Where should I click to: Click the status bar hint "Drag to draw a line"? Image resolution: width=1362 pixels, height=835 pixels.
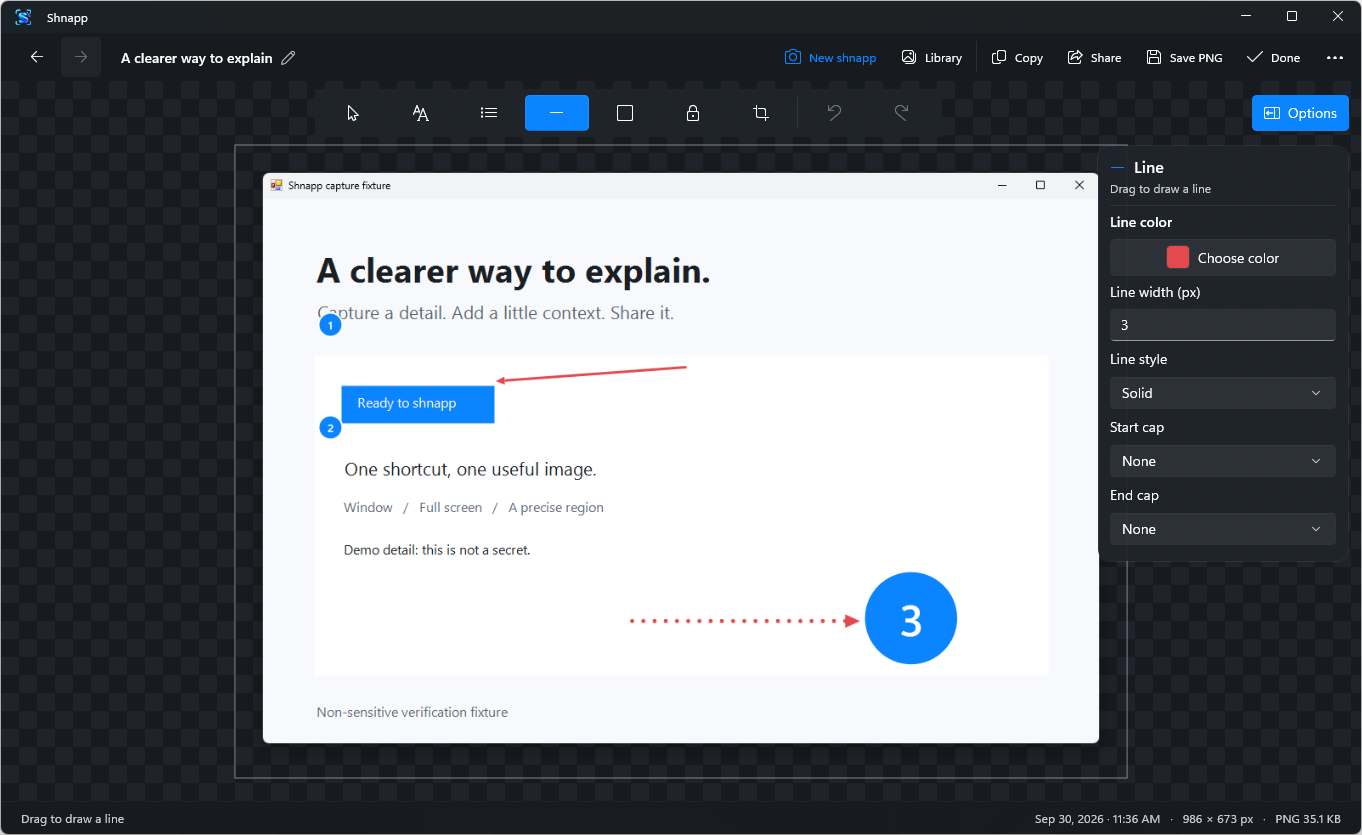[73, 819]
